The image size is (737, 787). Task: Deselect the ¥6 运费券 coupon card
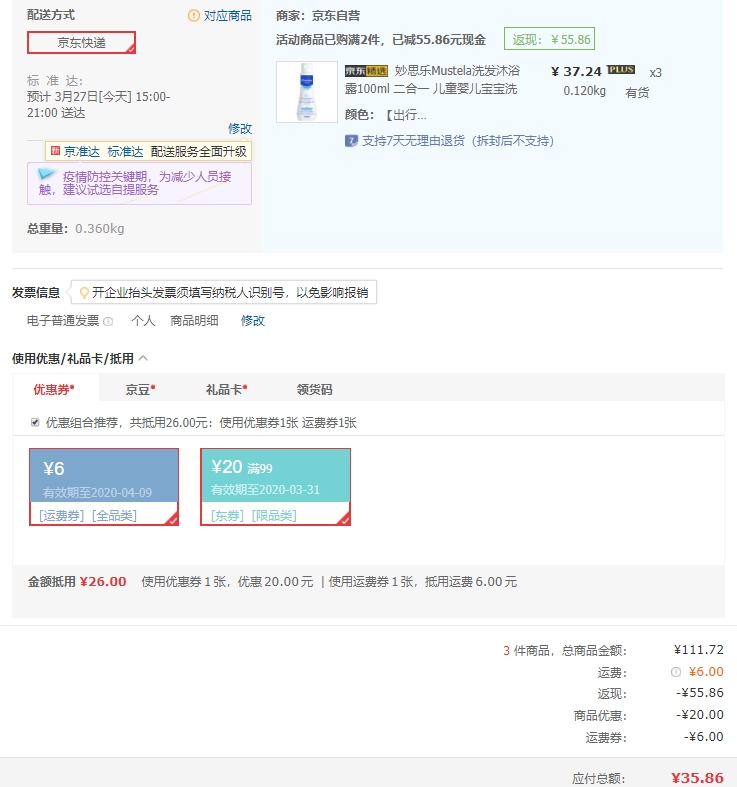click(x=104, y=487)
